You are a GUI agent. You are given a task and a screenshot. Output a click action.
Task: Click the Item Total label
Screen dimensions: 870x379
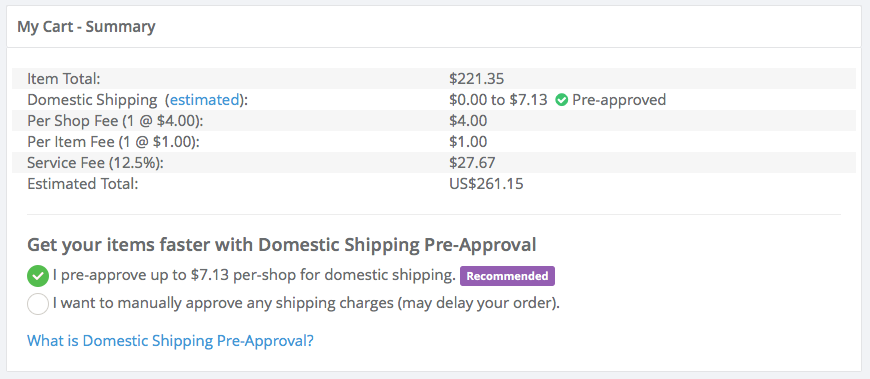coord(63,79)
